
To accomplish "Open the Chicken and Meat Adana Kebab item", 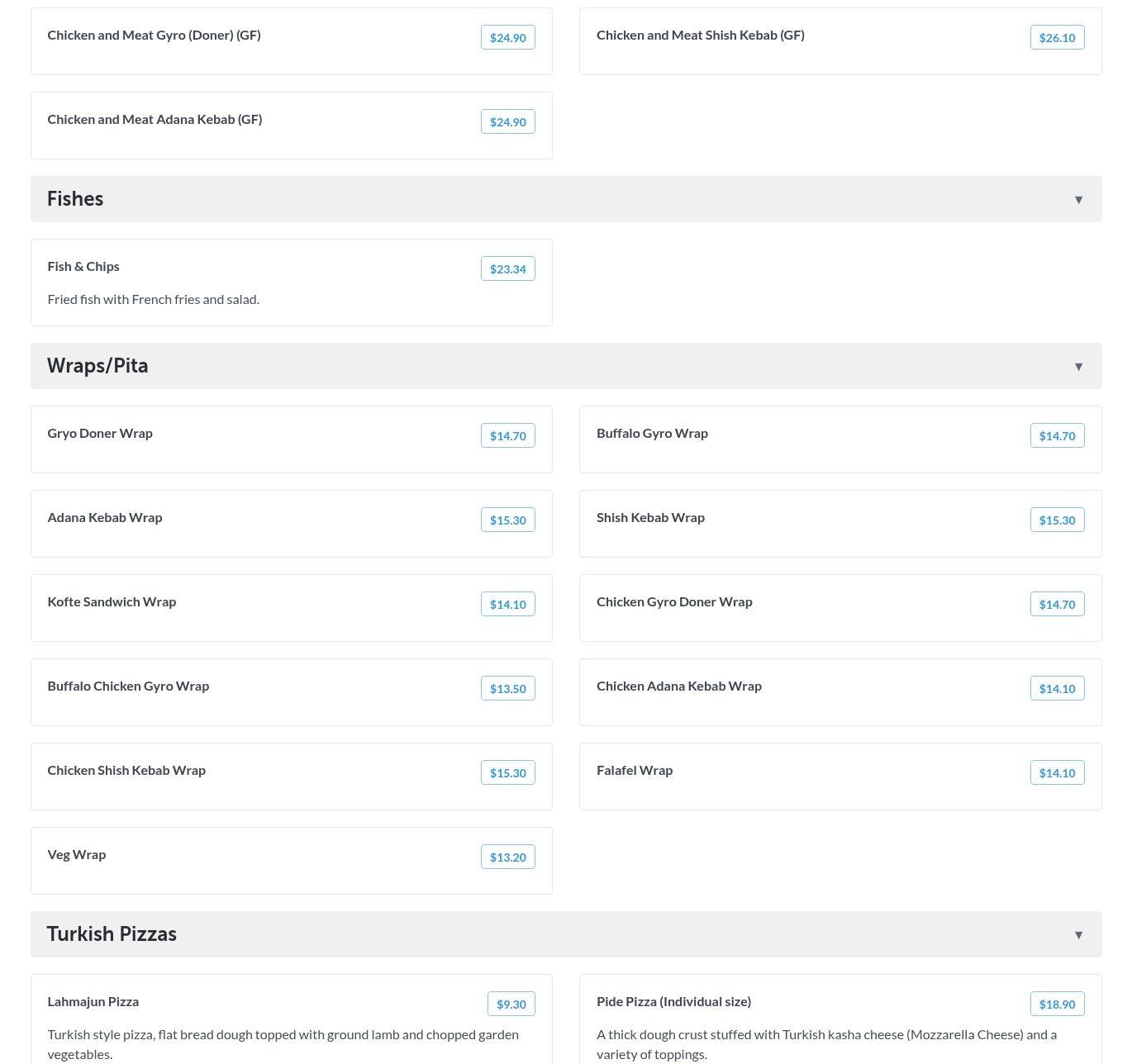I will point(155,119).
